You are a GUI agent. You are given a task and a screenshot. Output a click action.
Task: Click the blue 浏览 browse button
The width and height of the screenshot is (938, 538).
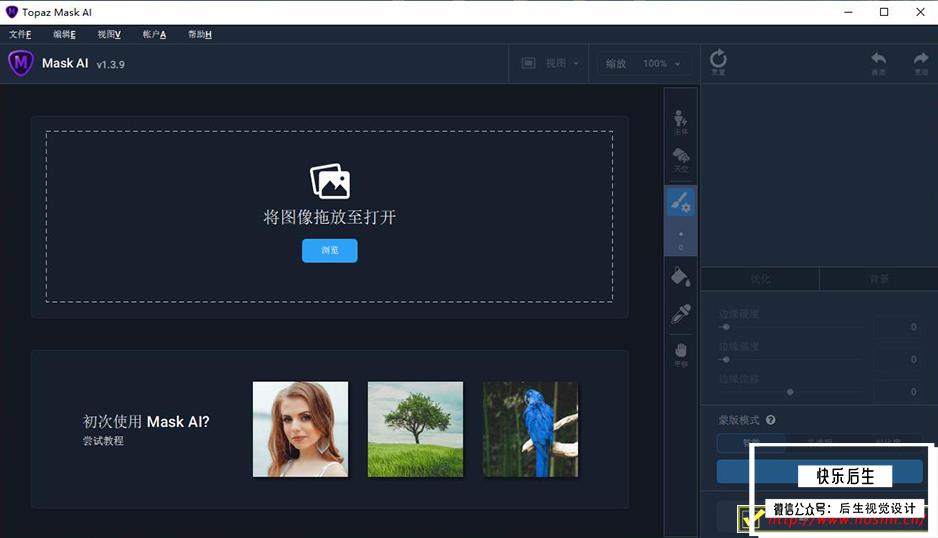(330, 250)
